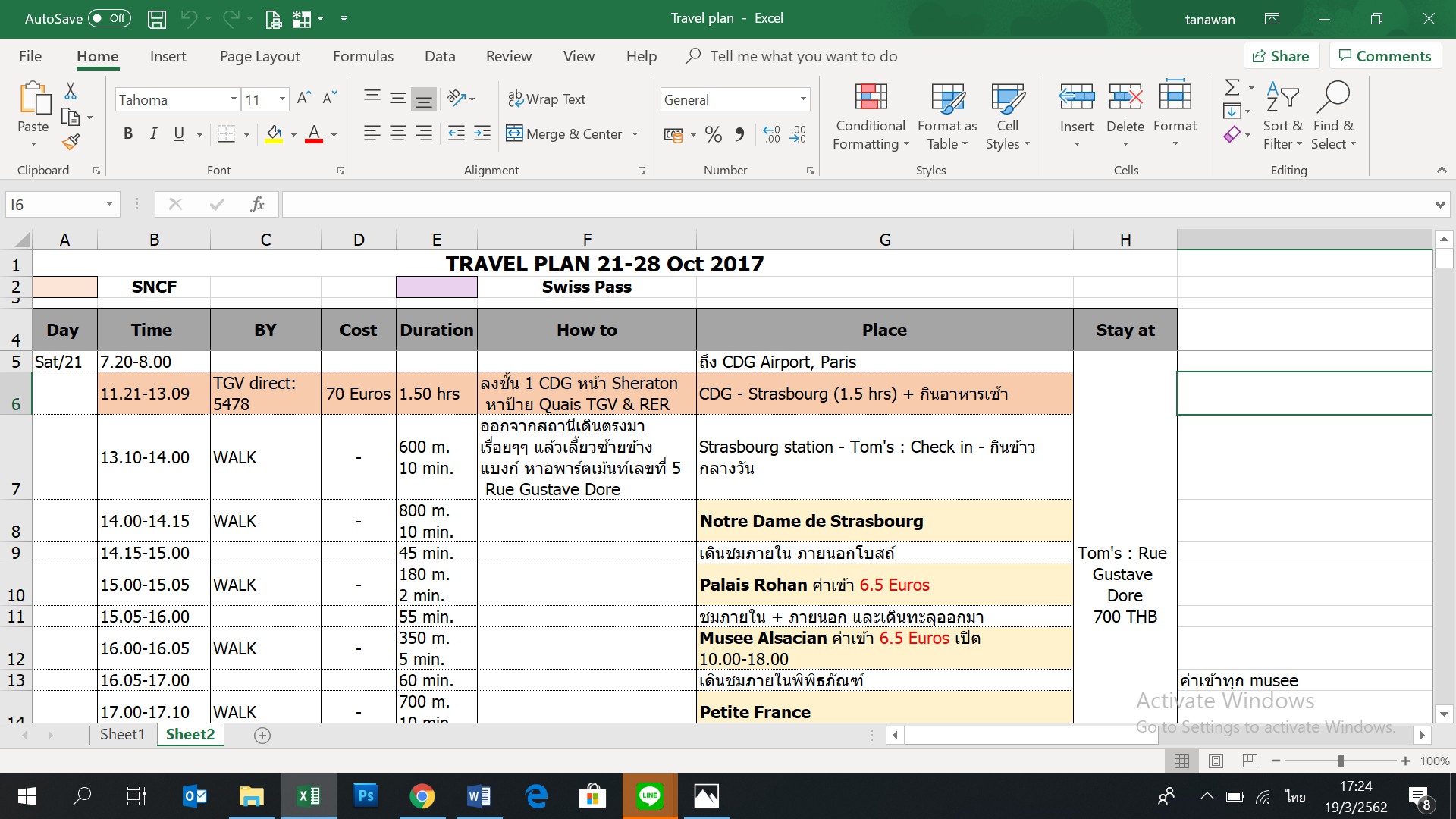Apply Comma Style number format
The height and width of the screenshot is (819, 1456).
click(740, 135)
